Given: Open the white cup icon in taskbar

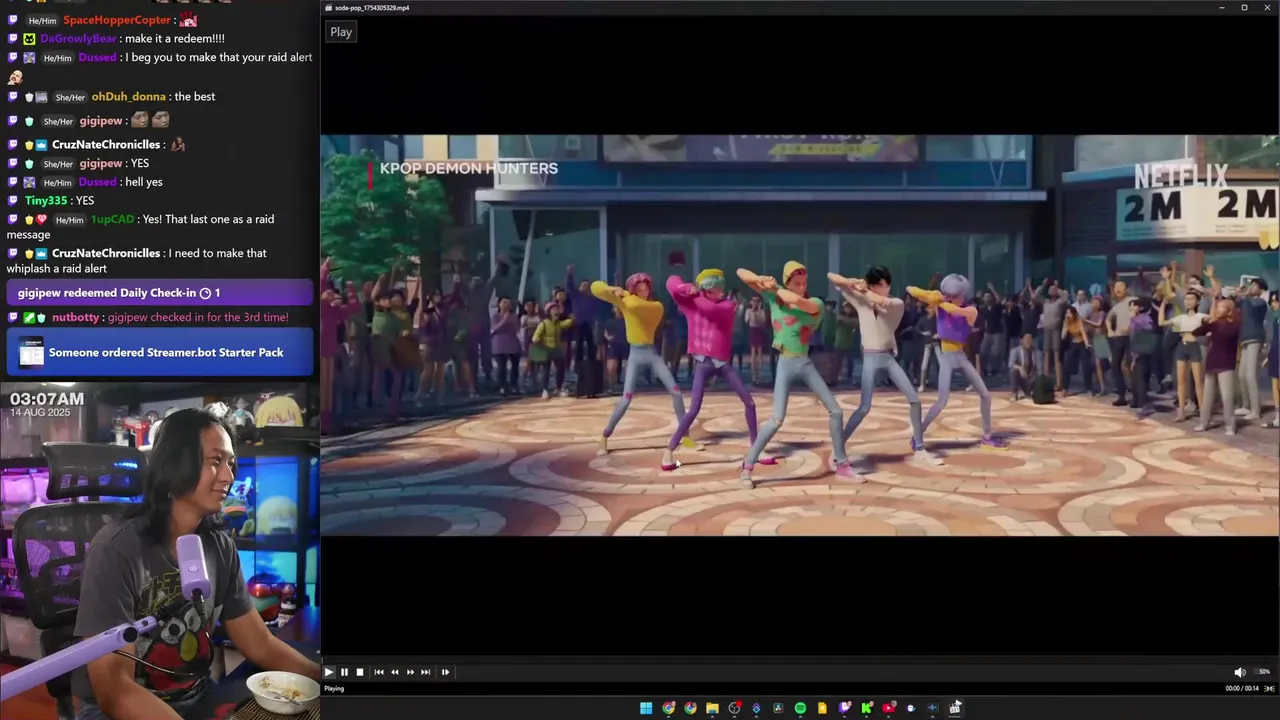Looking at the screenshot, I should tap(910, 708).
